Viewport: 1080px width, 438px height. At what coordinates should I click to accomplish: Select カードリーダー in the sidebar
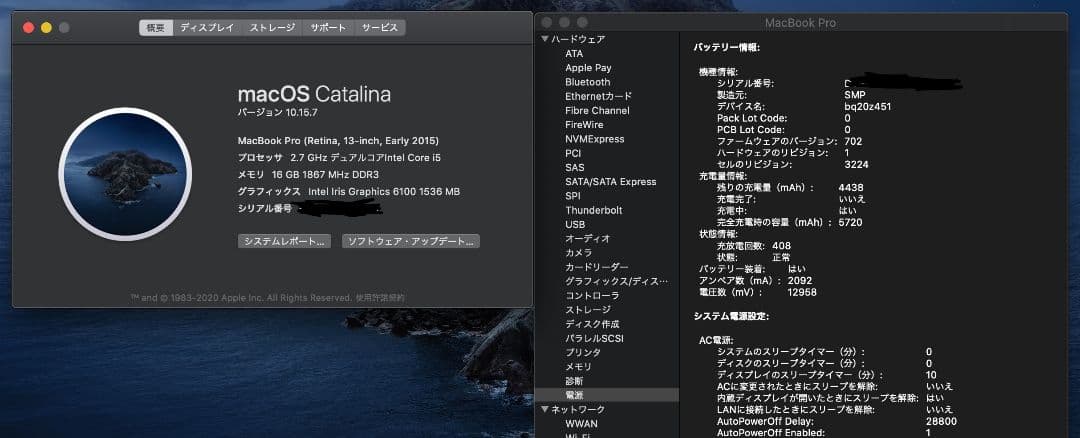pyautogui.click(x=596, y=267)
